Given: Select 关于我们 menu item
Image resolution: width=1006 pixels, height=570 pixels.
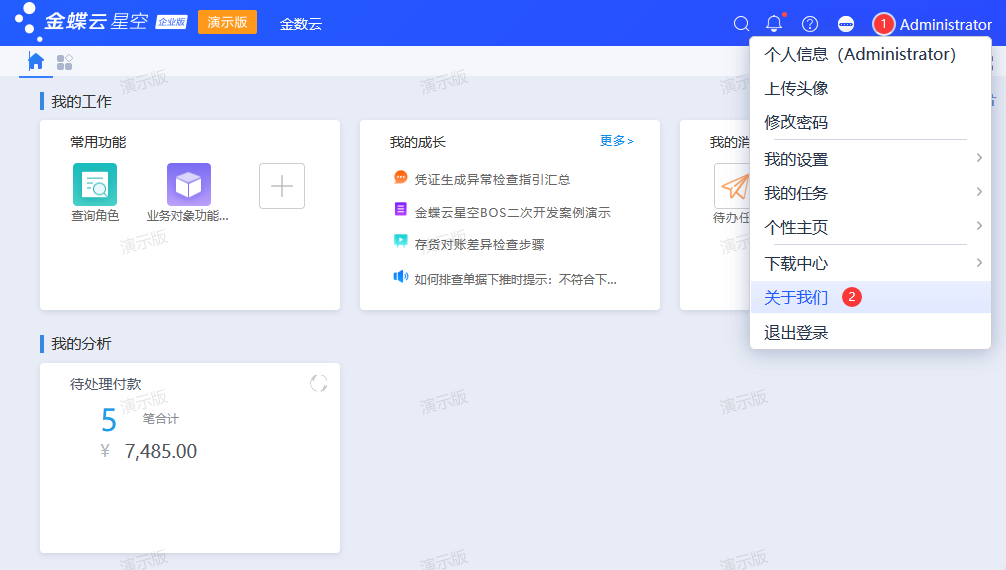Looking at the screenshot, I should [870, 297].
